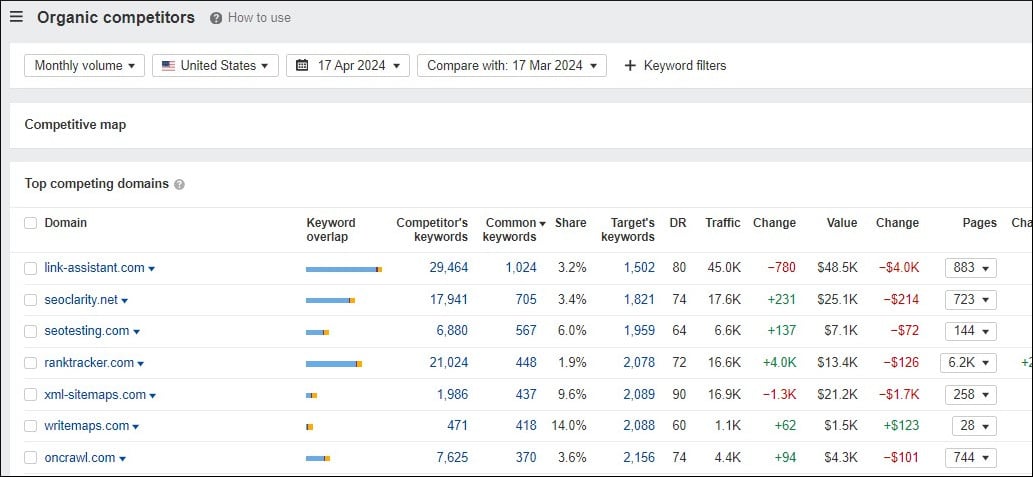Open the United States country dropdown
Screen dimensions: 1033x477
pyautogui.click(x=215, y=65)
